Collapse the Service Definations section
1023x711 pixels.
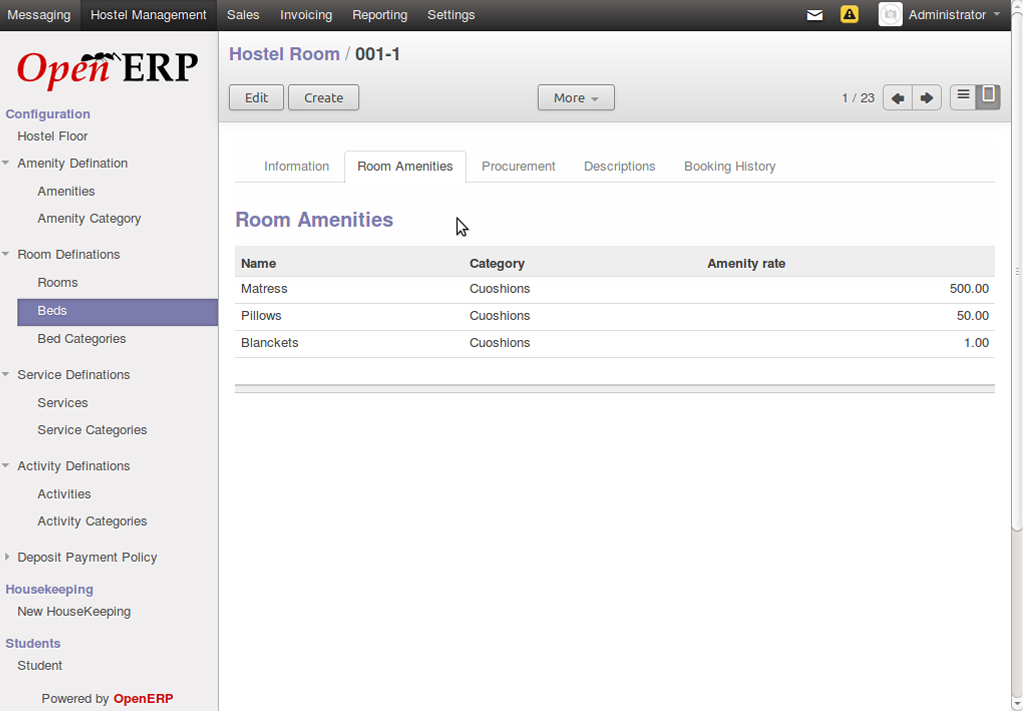6,374
